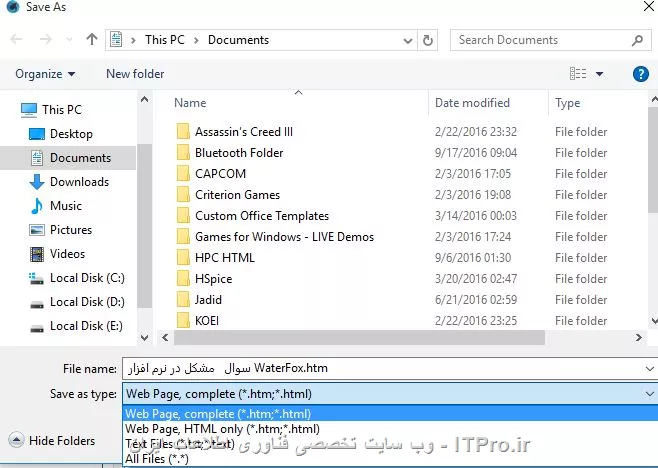Go up one folder level

coord(91,39)
